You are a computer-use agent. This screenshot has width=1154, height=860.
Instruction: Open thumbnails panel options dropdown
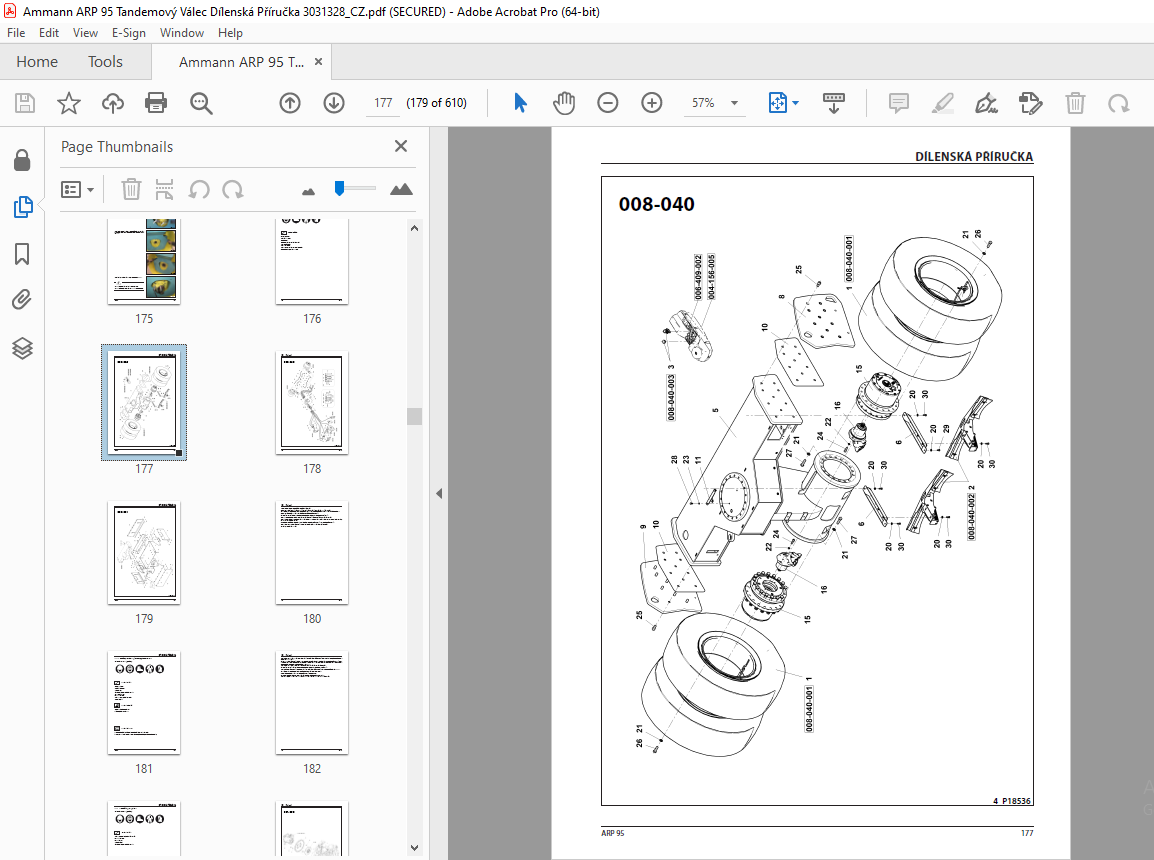pyautogui.click(x=77, y=190)
